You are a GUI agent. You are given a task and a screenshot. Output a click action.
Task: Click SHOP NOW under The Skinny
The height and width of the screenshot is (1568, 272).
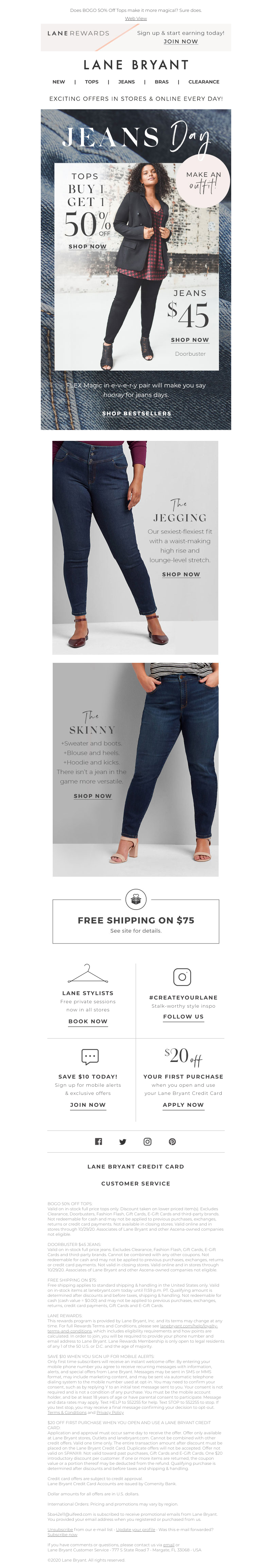93,796
